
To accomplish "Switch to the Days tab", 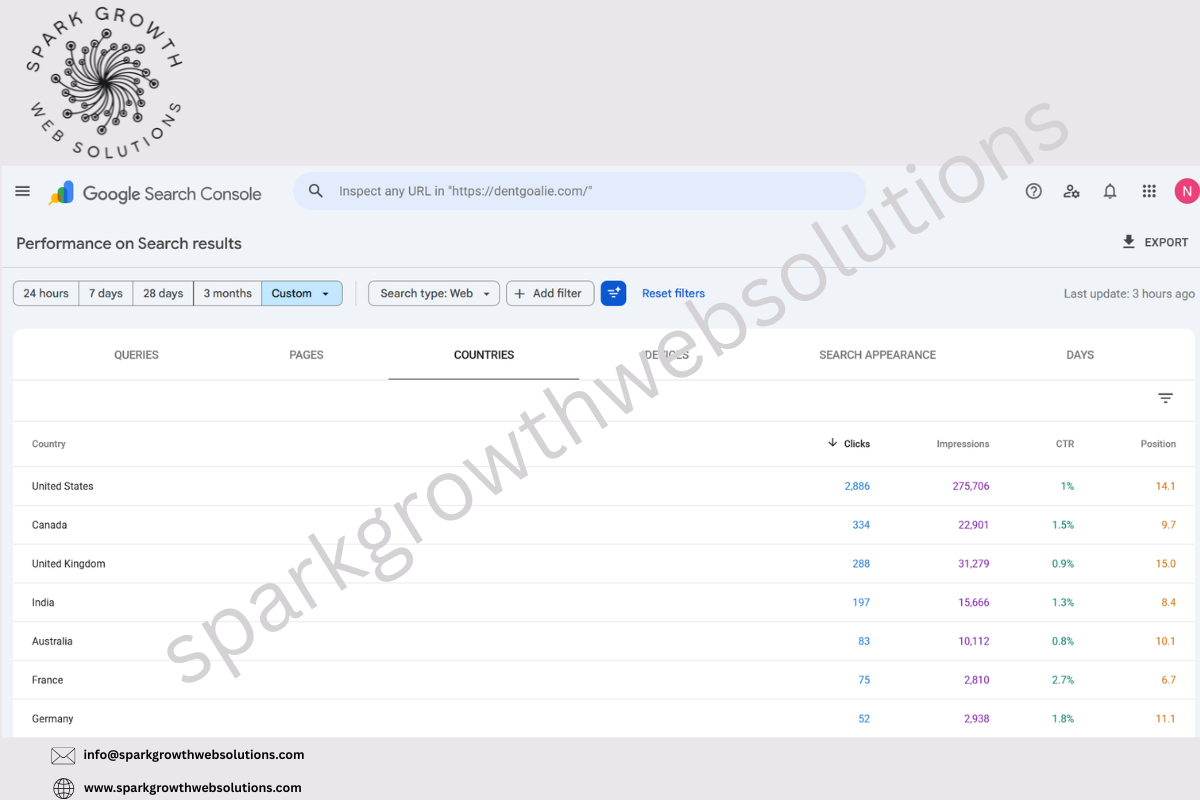I will pyautogui.click(x=1080, y=355).
